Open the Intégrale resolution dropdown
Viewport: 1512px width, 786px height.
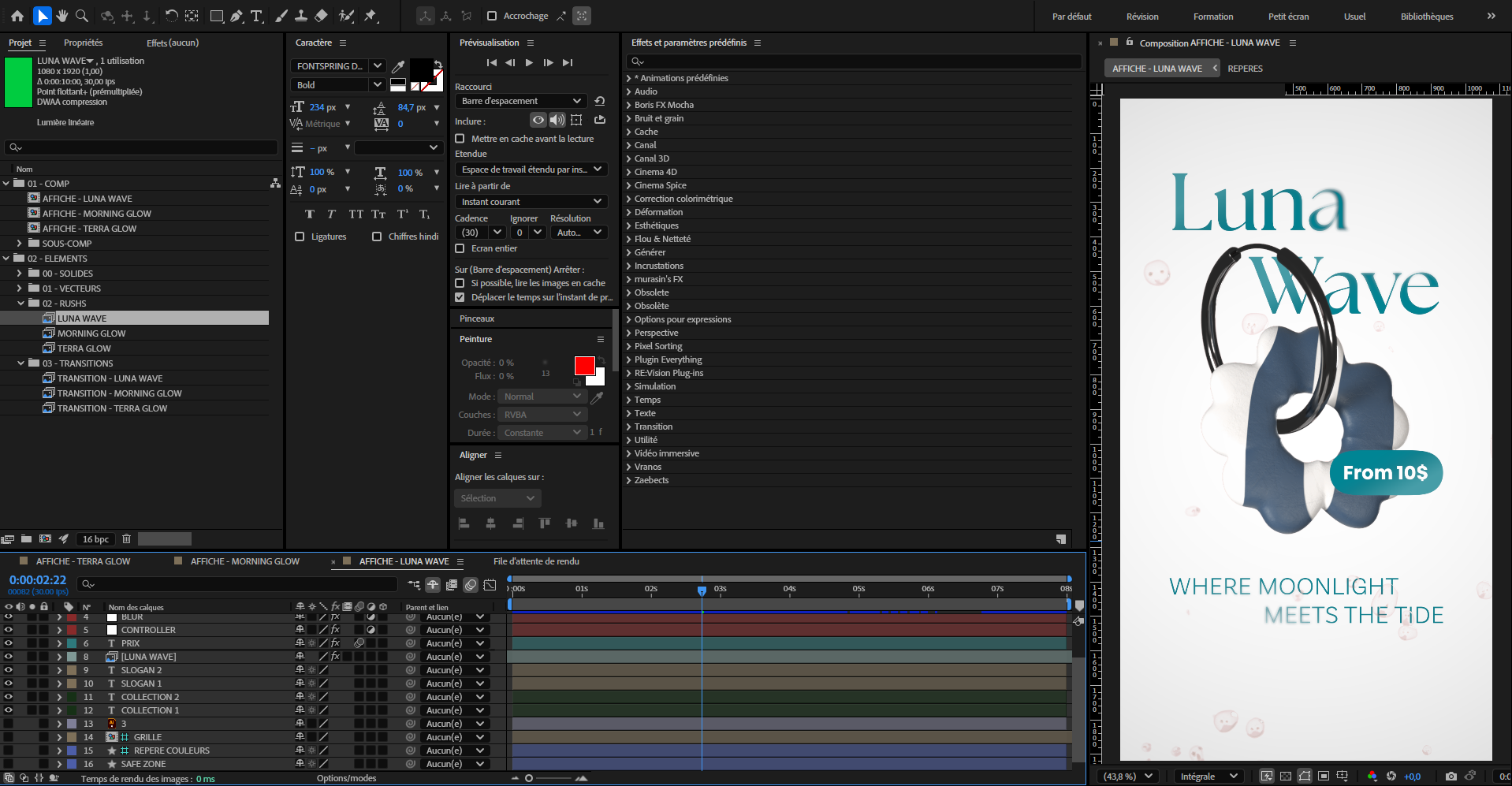coord(1208,777)
